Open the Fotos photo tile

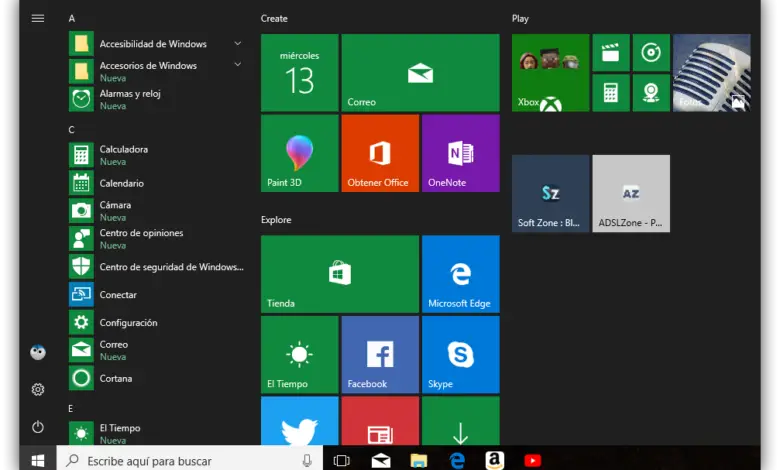[x=712, y=73]
